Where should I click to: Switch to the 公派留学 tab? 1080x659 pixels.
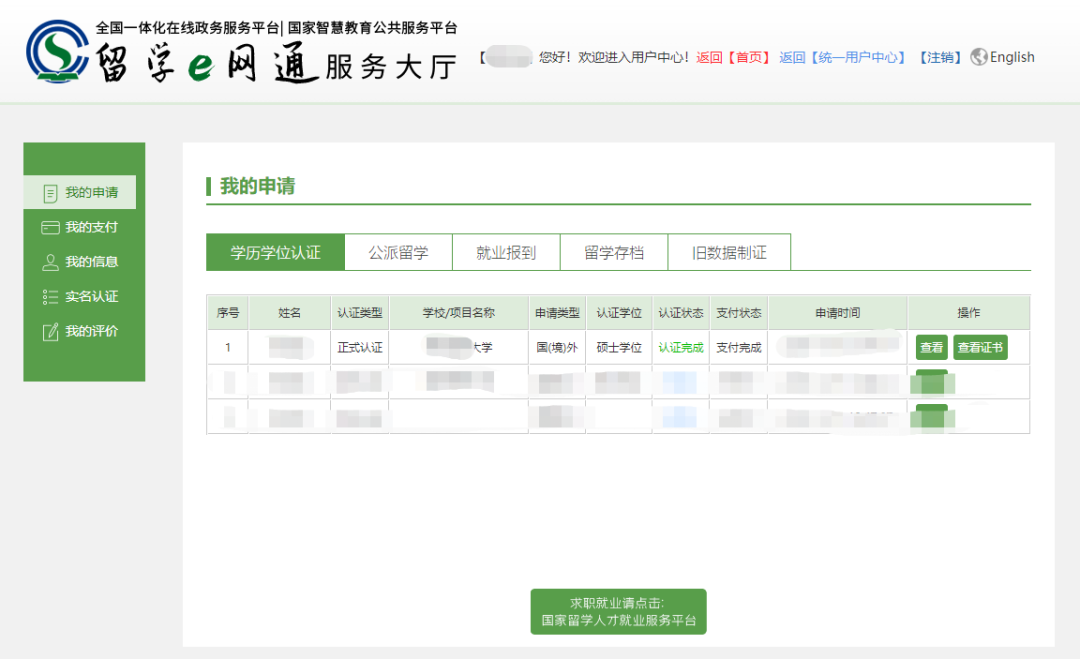pyautogui.click(x=399, y=253)
